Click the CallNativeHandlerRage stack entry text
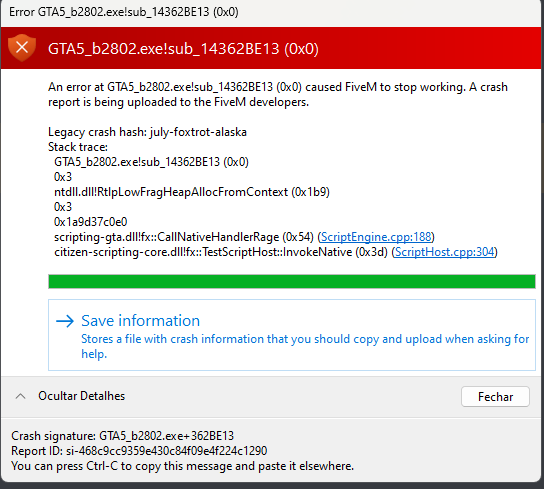This screenshot has width=544, height=489. (x=184, y=237)
